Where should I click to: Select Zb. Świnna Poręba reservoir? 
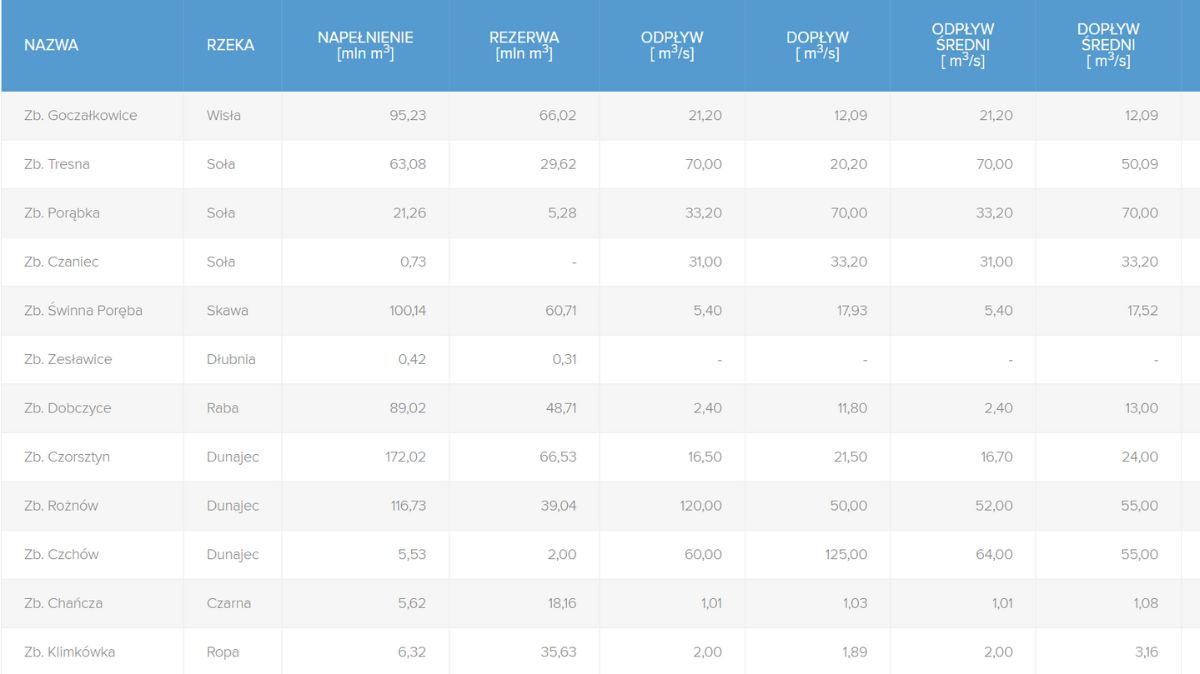83,311
